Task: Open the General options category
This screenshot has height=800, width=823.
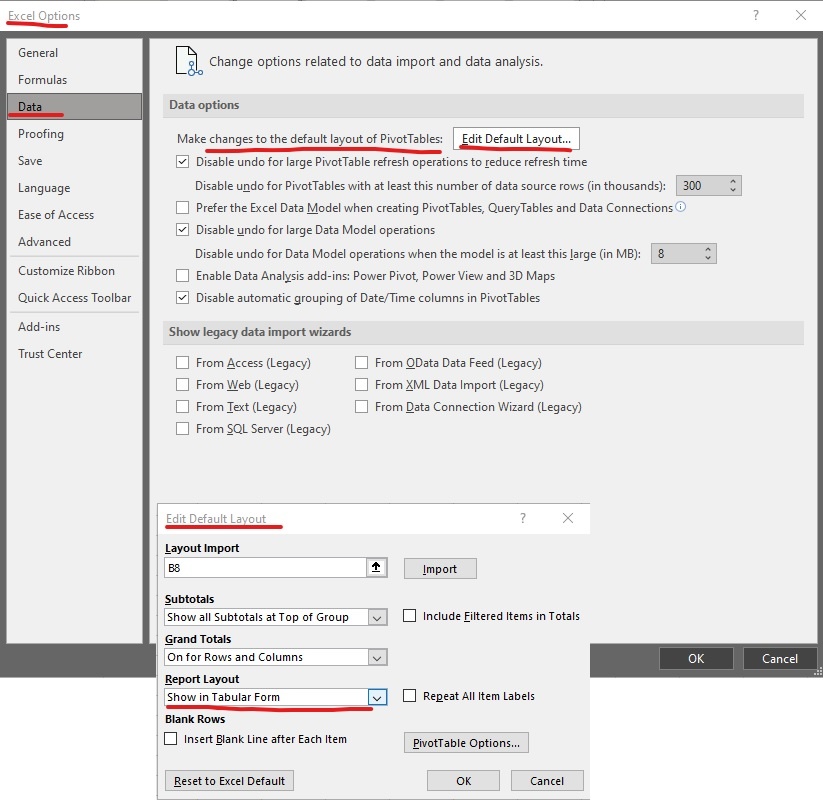Action: [74, 52]
